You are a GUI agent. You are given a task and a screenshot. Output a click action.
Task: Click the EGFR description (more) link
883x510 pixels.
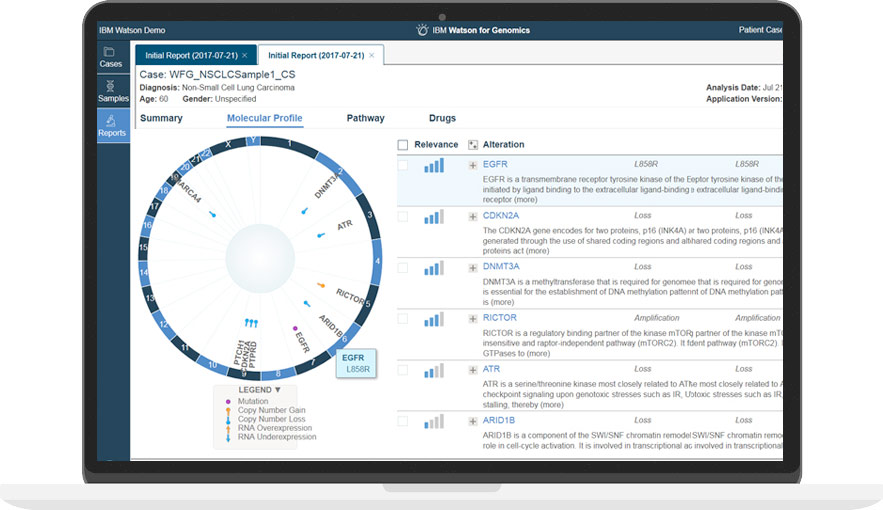(525, 200)
